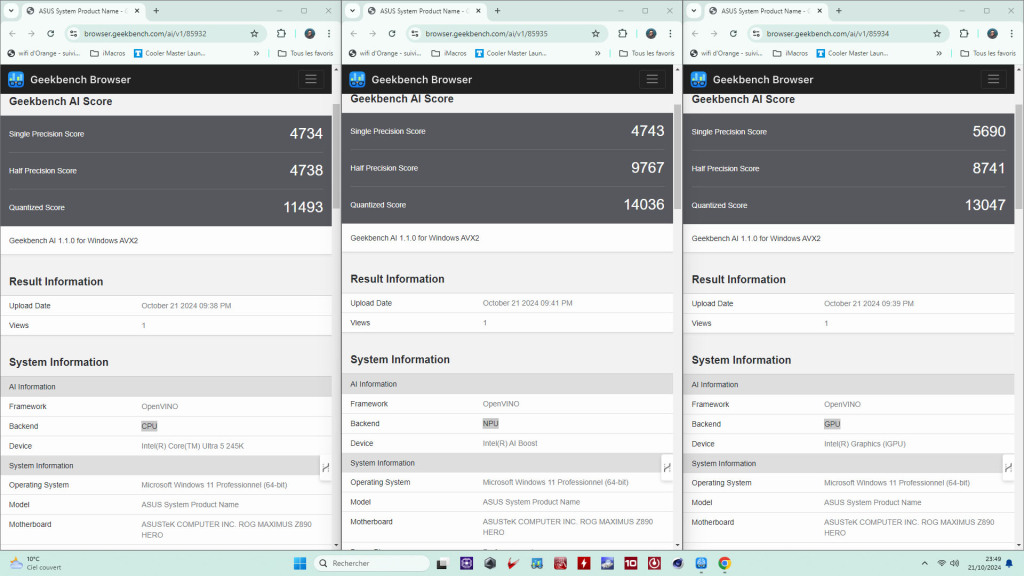
Task: Open the side panel toggle in the left window
Action: pos(325,468)
